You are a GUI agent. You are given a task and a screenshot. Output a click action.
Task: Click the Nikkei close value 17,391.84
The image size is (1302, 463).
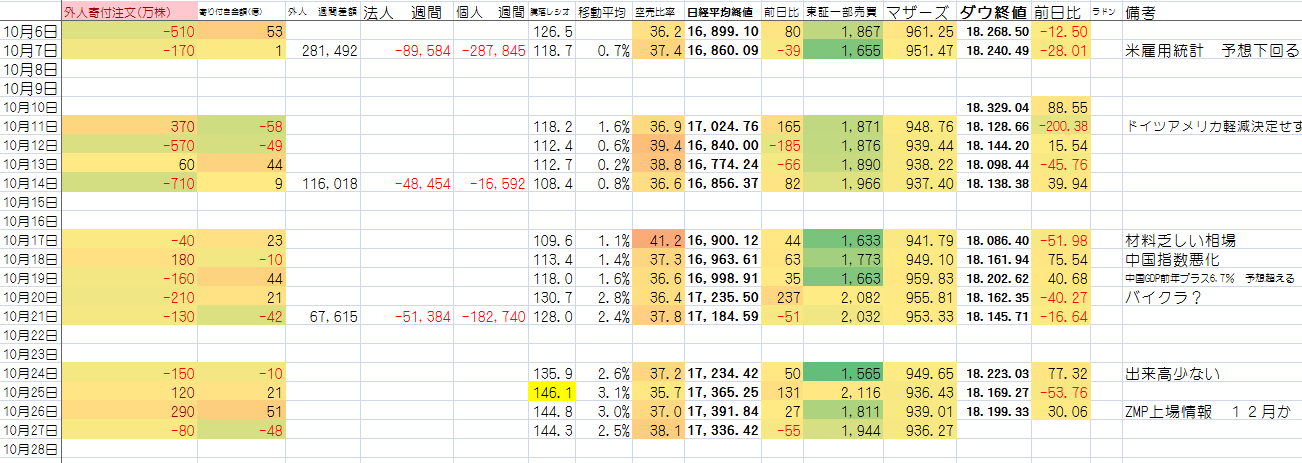[x=722, y=409]
